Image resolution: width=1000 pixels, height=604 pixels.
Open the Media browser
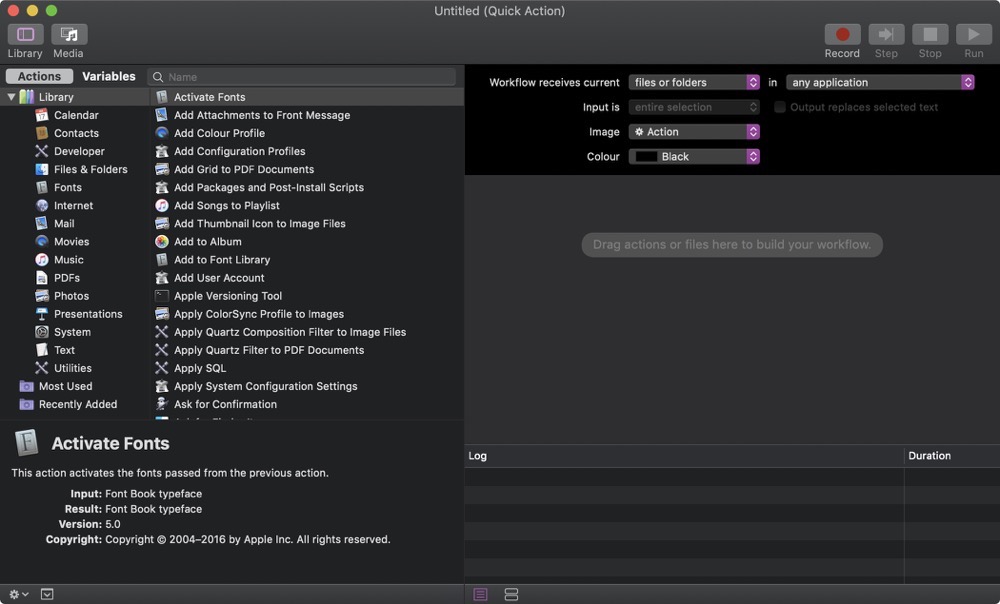coord(69,34)
